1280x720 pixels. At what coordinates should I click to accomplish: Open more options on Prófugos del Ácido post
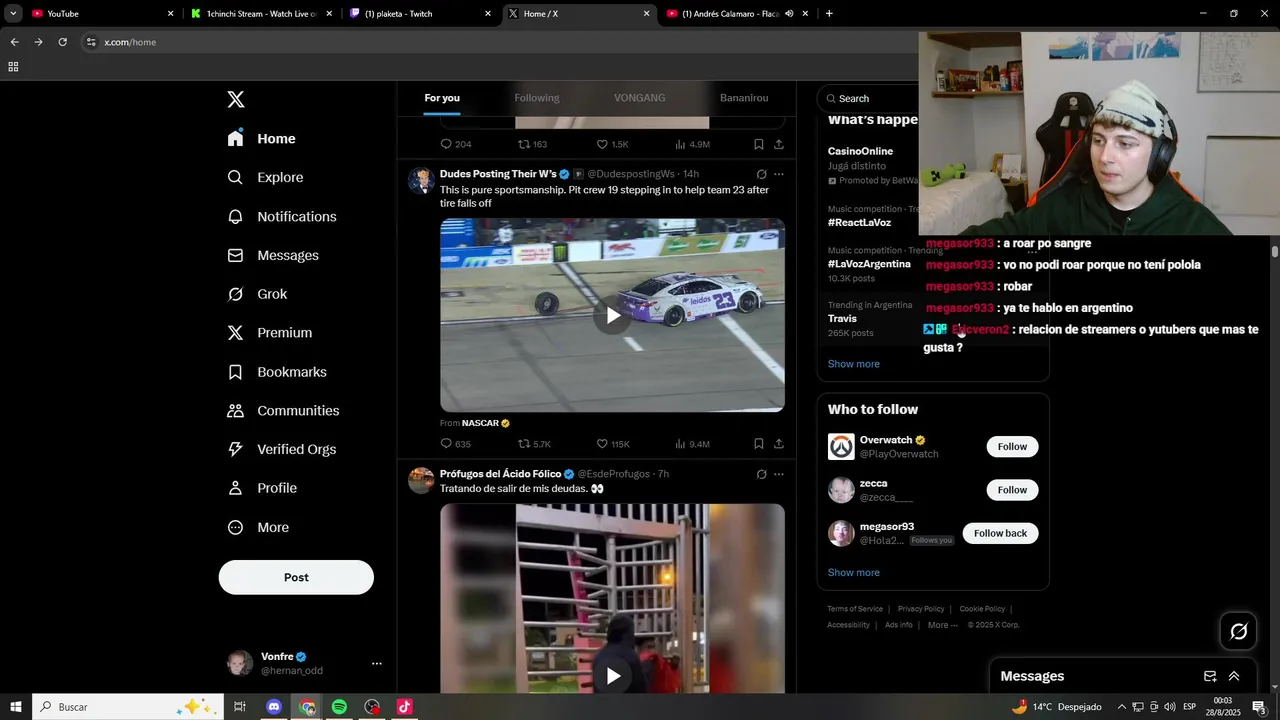[x=779, y=474]
